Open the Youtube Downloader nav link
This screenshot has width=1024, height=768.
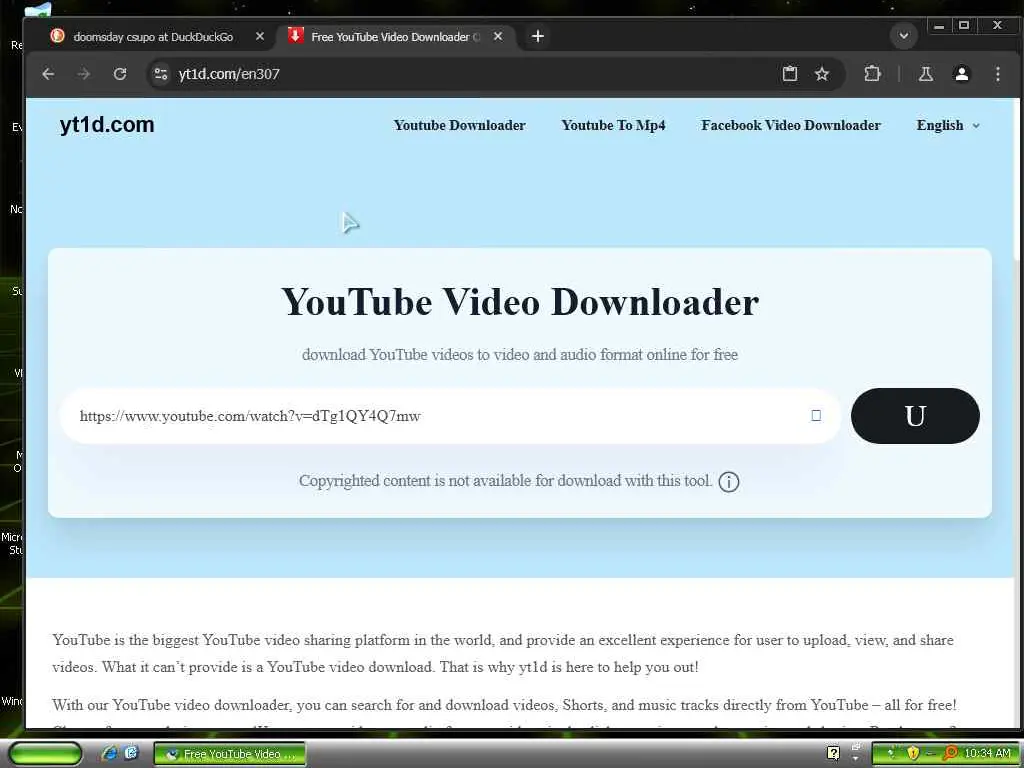[x=459, y=125]
